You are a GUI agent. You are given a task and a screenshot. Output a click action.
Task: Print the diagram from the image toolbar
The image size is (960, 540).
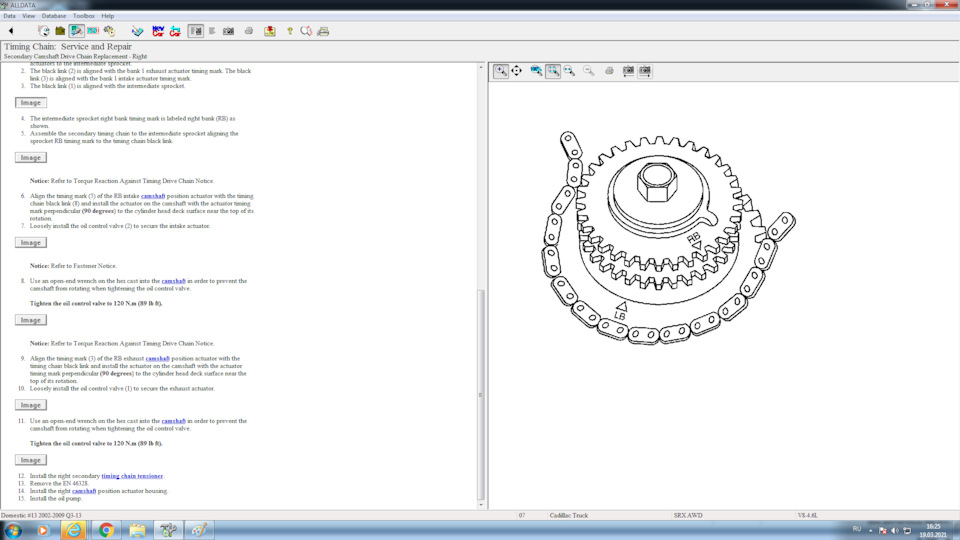point(609,71)
